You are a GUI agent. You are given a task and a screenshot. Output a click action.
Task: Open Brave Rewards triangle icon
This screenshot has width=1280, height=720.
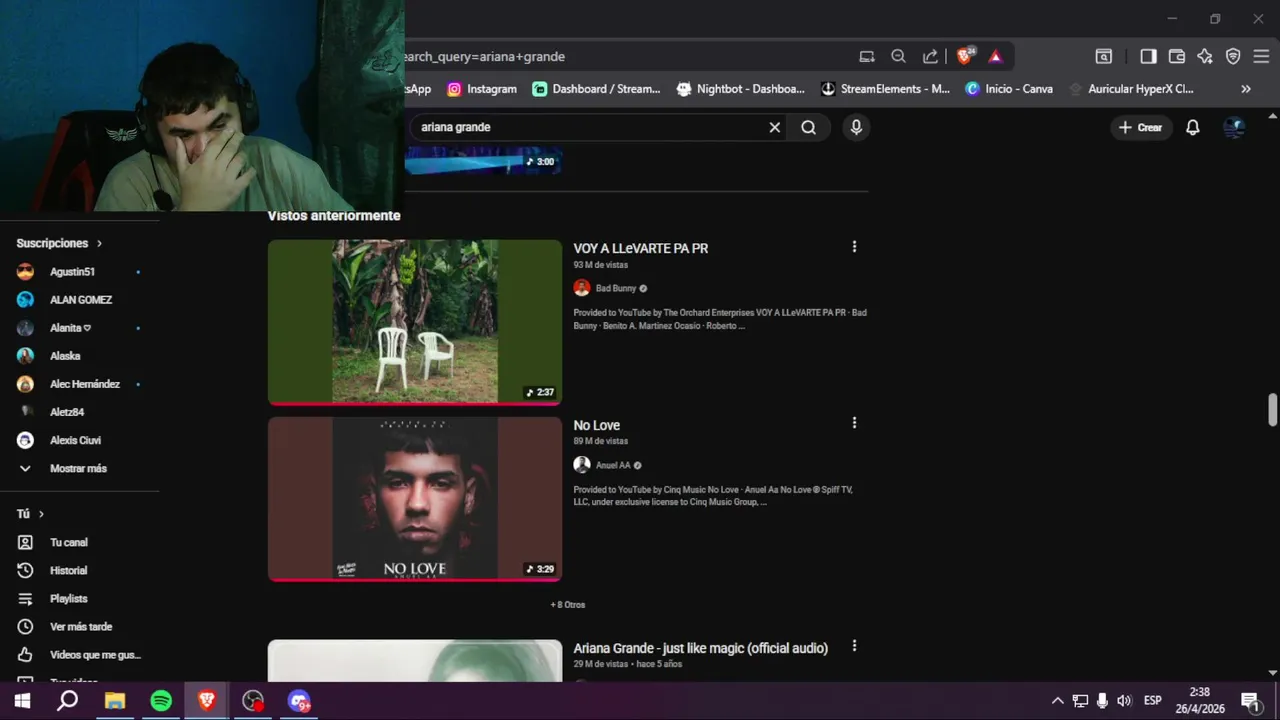click(995, 56)
